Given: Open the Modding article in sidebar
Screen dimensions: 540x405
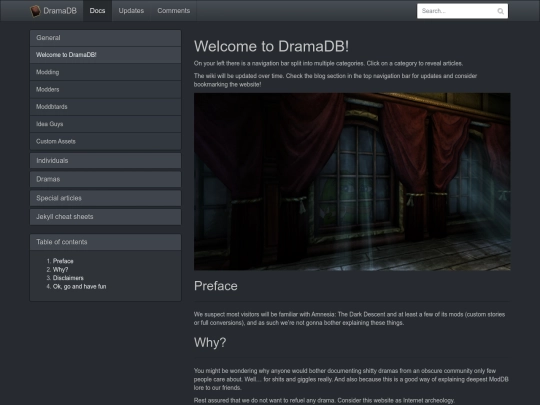Looking at the screenshot, I should (x=105, y=72).
